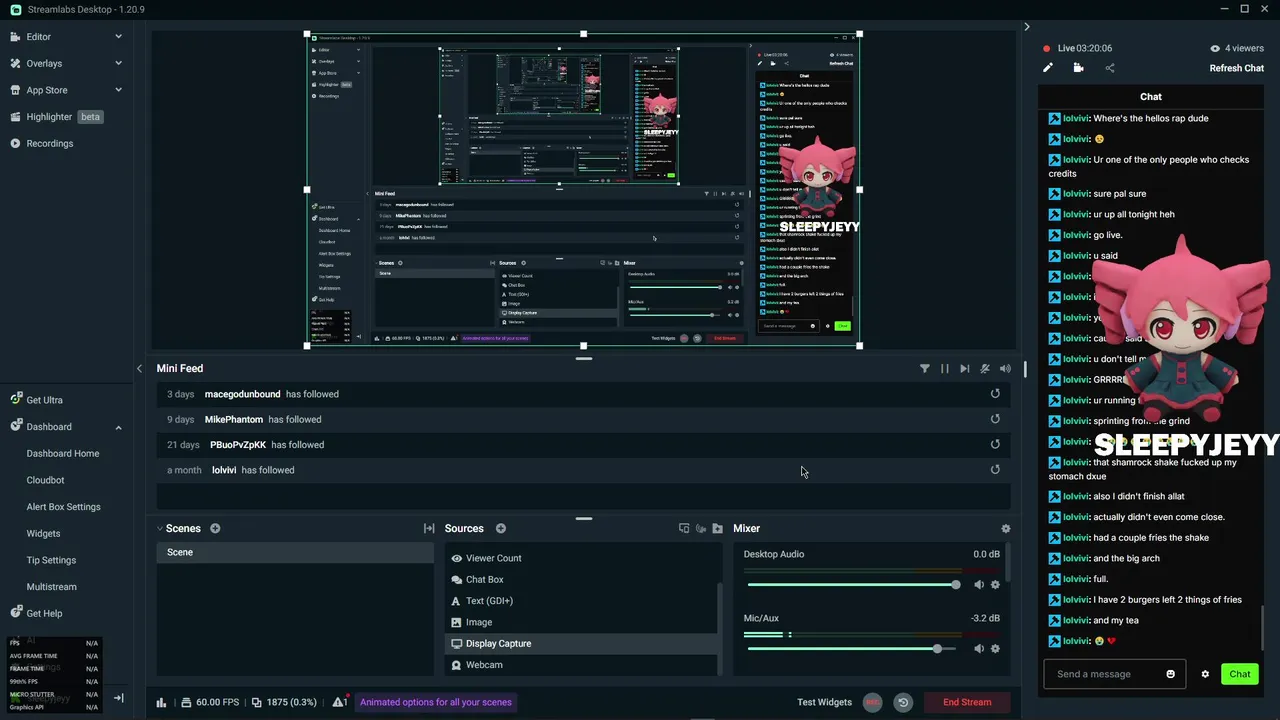Open Overlays in sidebar

tap(44, 63)
